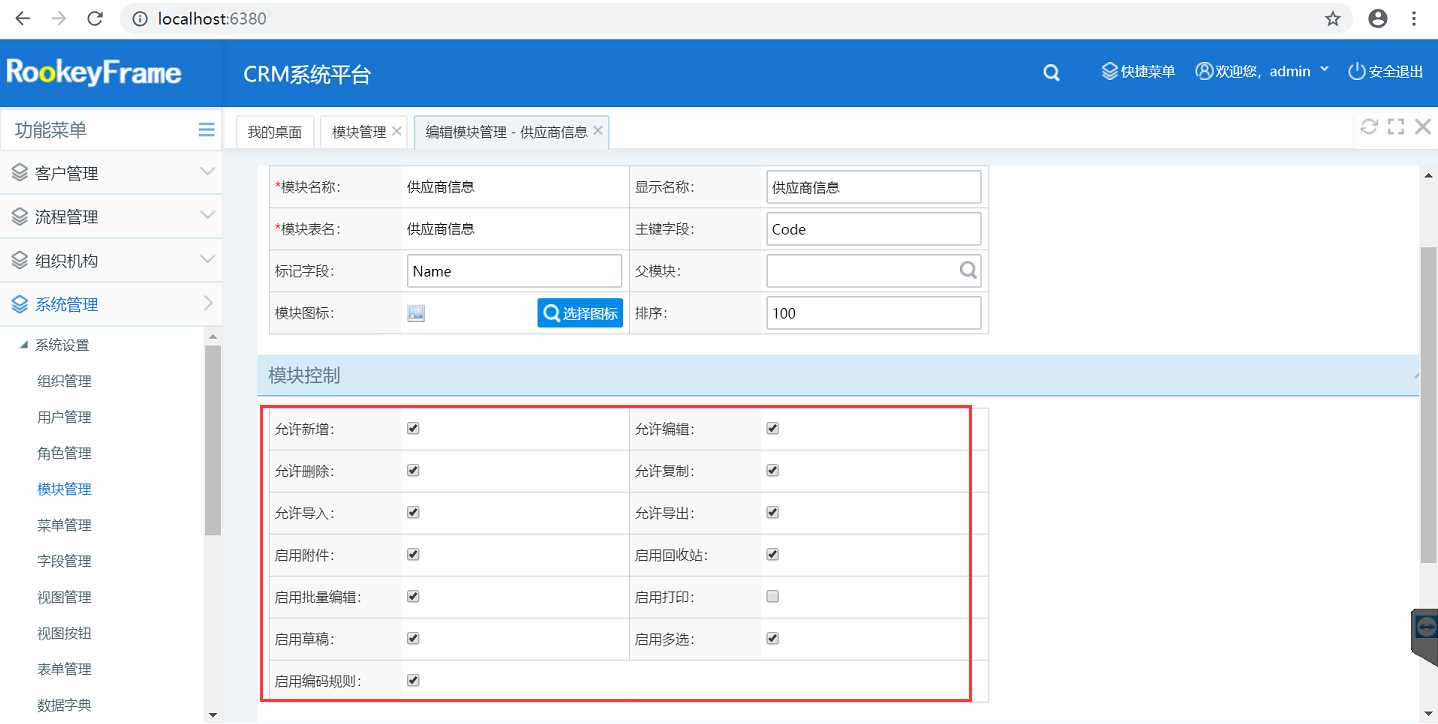This screenshot has width=1438, height=724.
Task: Uncheck 允许编辑 checkbox
Action: (x=772, y=428)
